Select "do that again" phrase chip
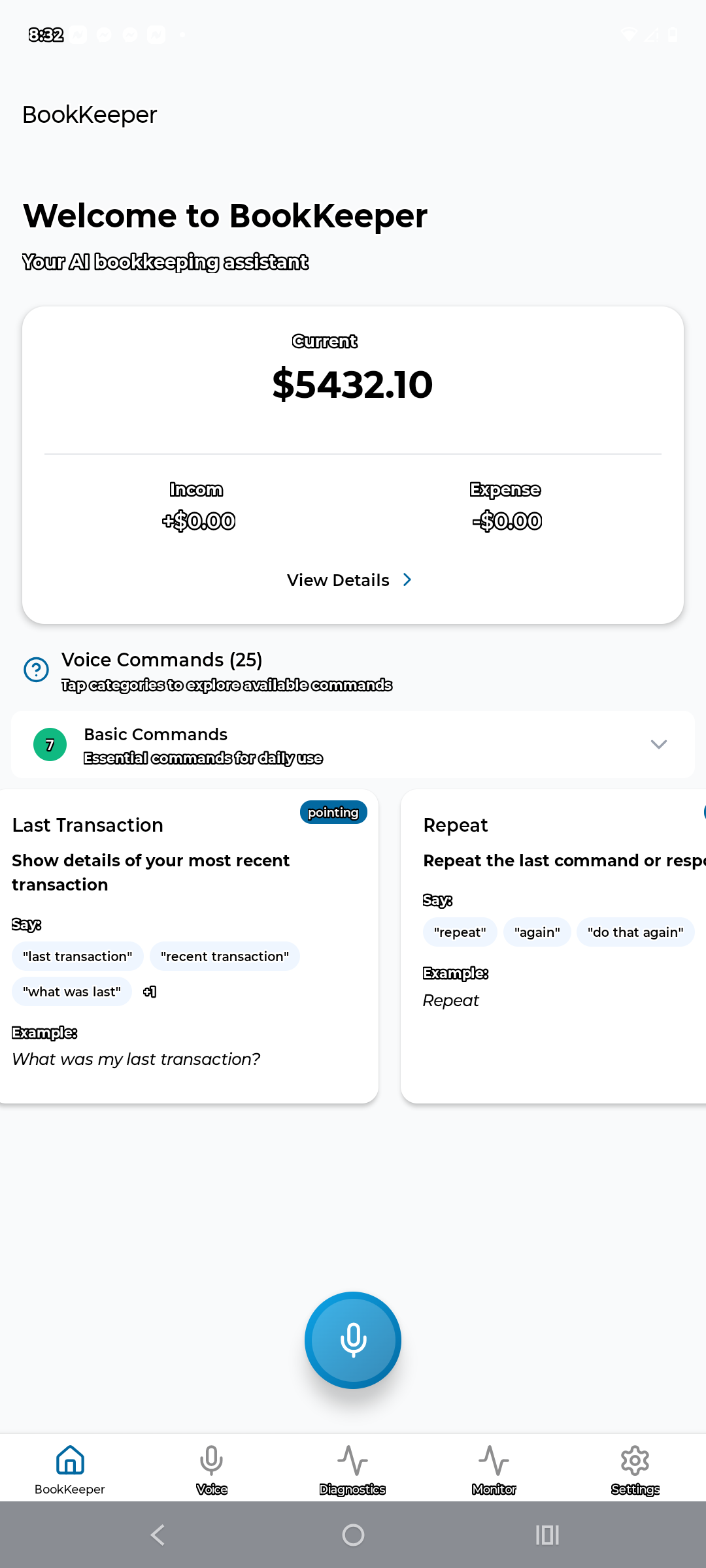Screen dimensions: 706x1568 (x=635, y=932)
